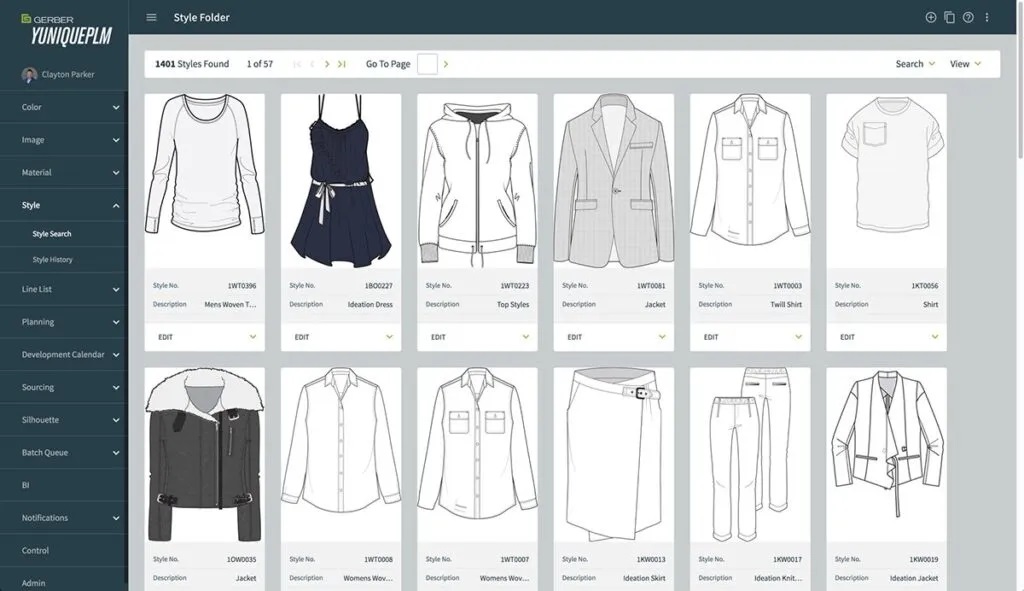The height and width of the screenshot is (591, 1024).
Task: Go to the next page arrow
Action: [327, 64]
